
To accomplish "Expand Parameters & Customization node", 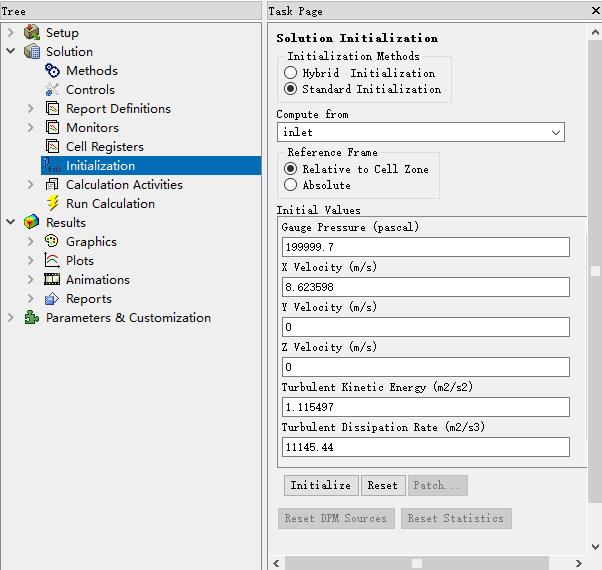I will click(x=11, y=317).
